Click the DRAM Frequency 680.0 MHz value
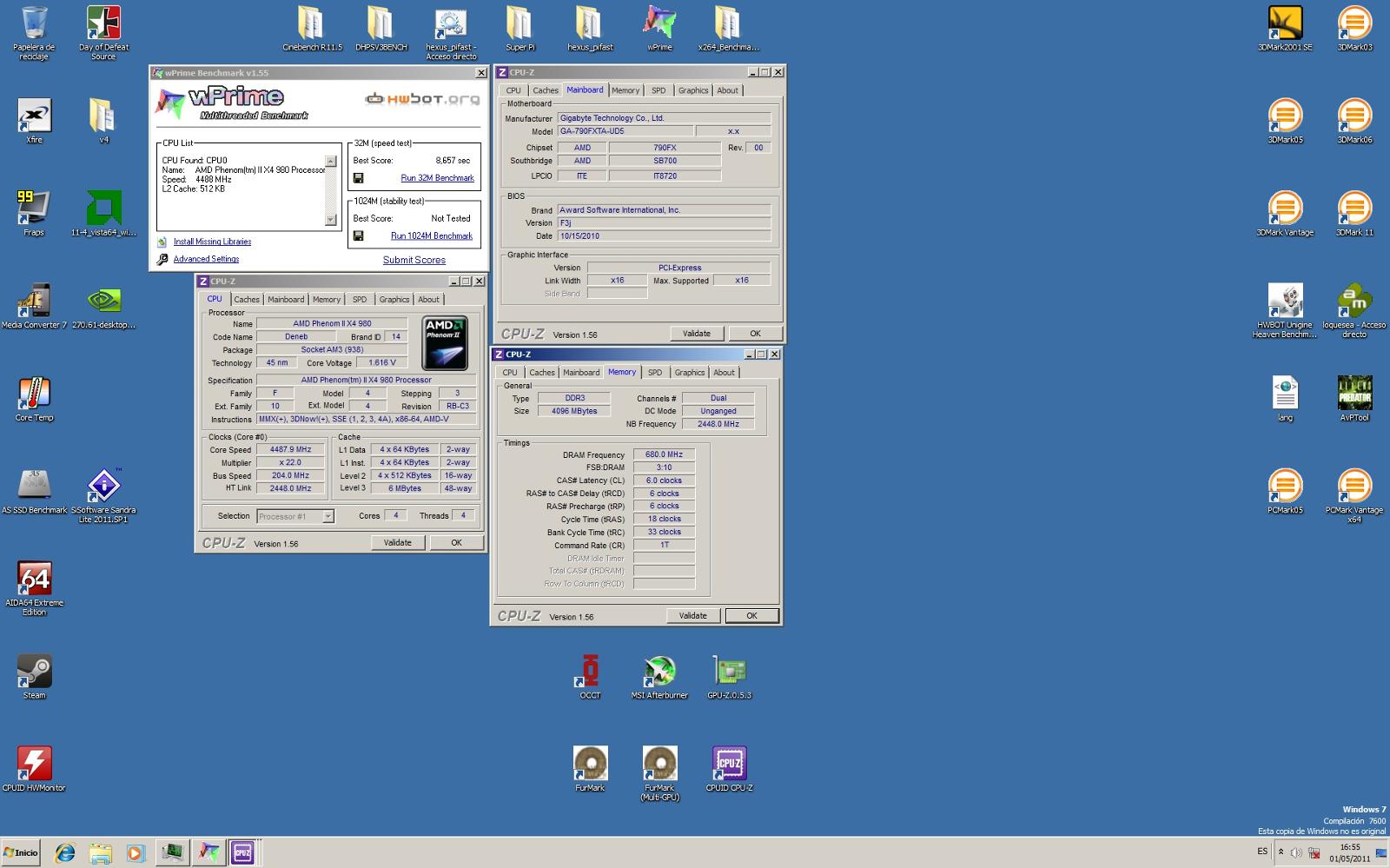Viewport: 1390px width, 868px height. (664, 454)
